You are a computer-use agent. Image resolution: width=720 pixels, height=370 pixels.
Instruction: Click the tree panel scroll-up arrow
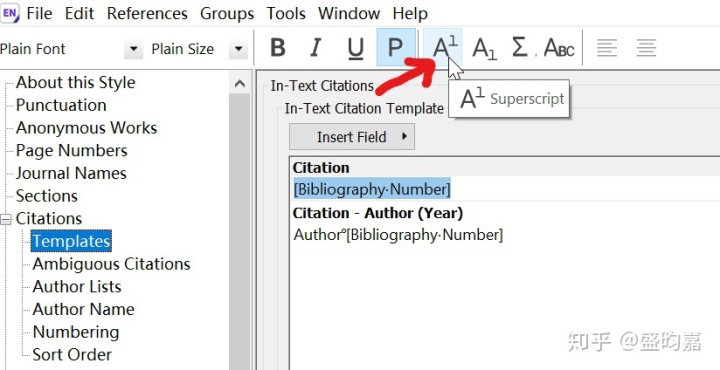[x=239, y=84]
